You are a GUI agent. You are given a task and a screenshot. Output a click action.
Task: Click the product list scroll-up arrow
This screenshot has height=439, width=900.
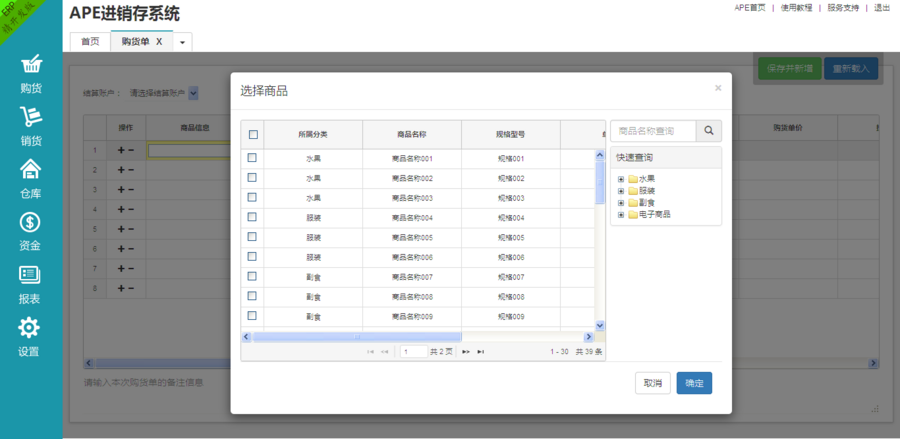(x=600, y=155)
